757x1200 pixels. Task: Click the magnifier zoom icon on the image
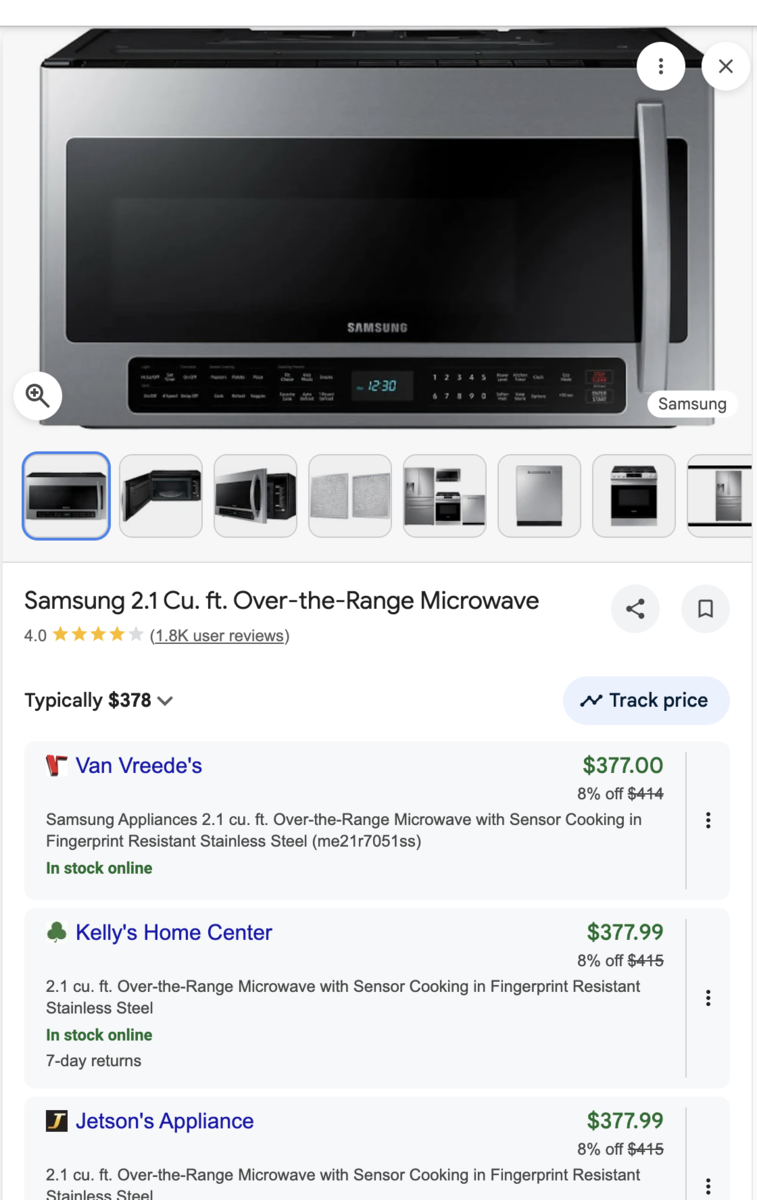click(38, 395)
